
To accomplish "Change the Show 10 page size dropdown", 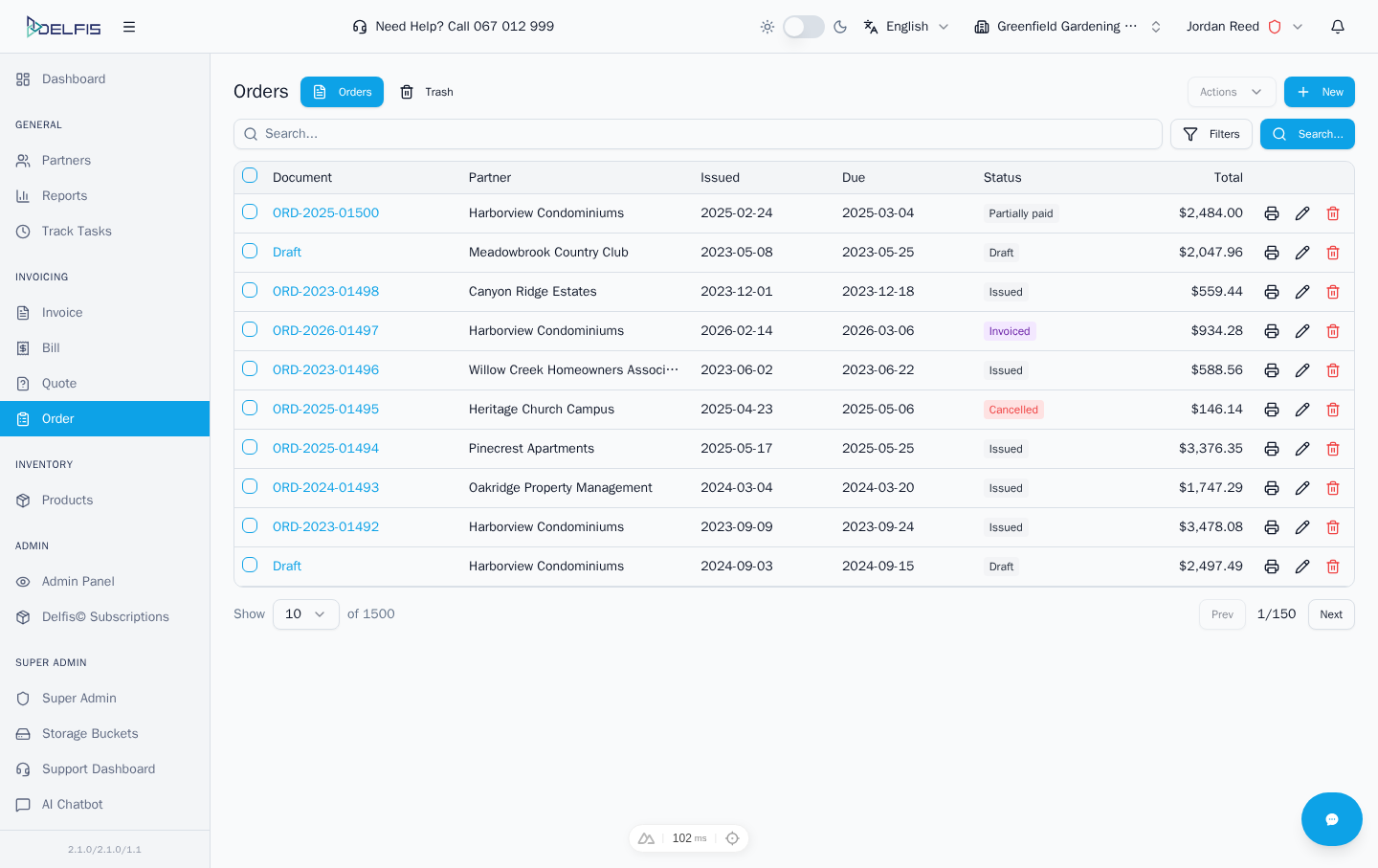I will (x=305, y=613).
